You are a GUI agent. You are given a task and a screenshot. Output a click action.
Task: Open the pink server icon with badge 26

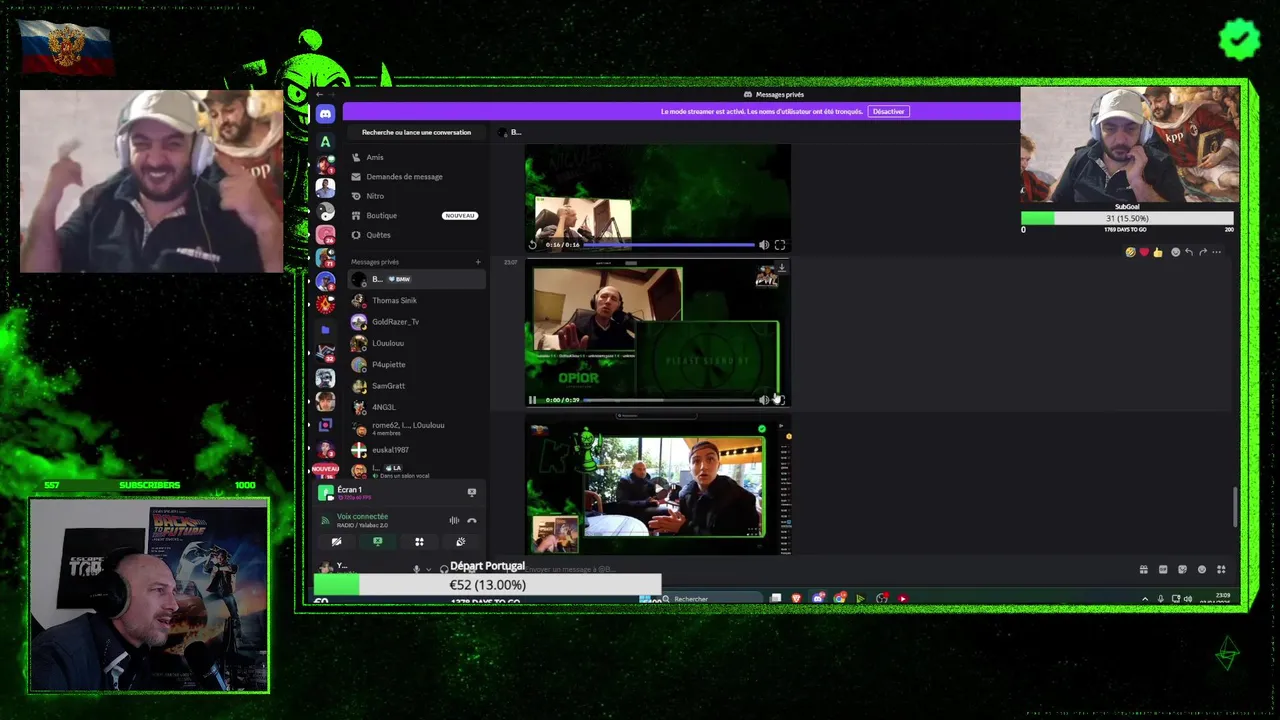325,235
